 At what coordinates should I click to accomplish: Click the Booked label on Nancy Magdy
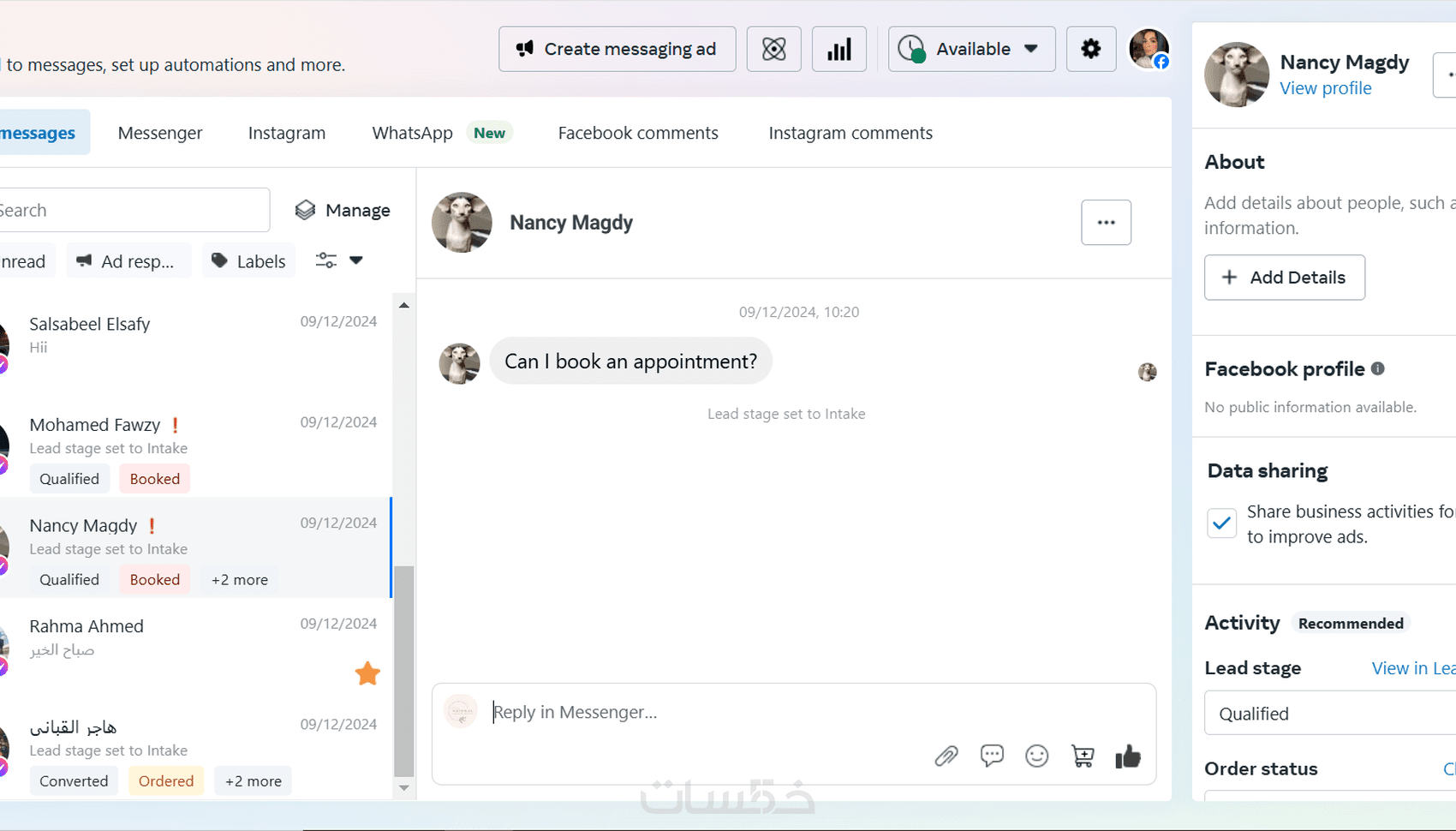point(155,580)
